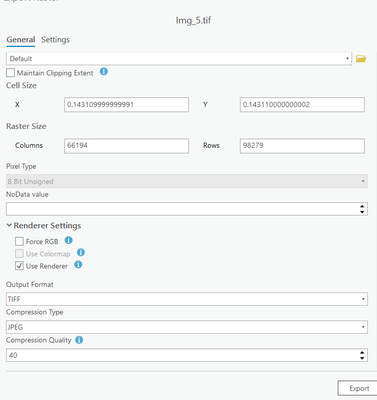Click info icon beside Use Colormap

point(81,253)
